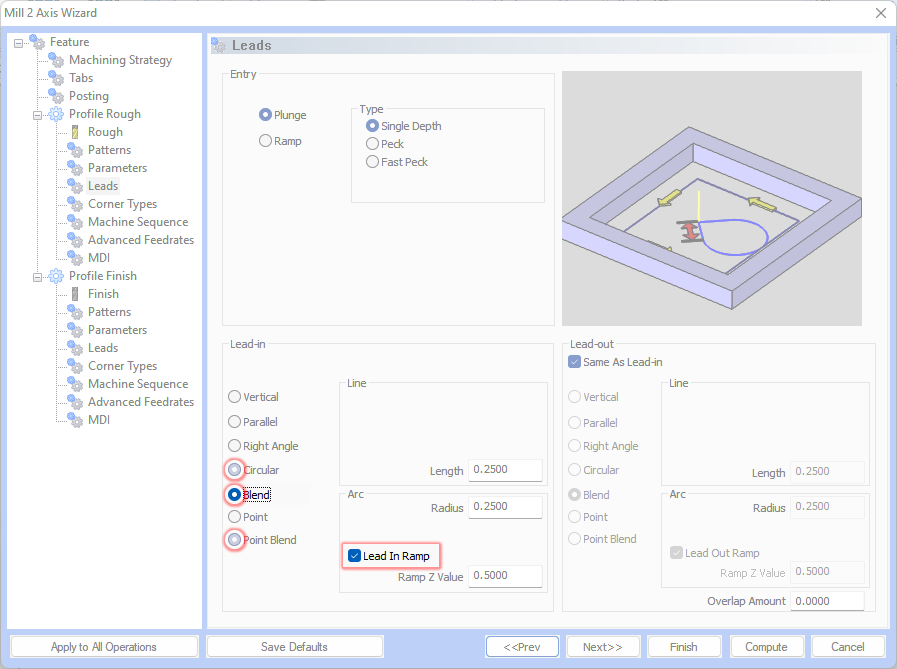Click the gear icon beside Patterns under Profile Finish
This screenshot has width=897, height=669.
coord(75,312)
